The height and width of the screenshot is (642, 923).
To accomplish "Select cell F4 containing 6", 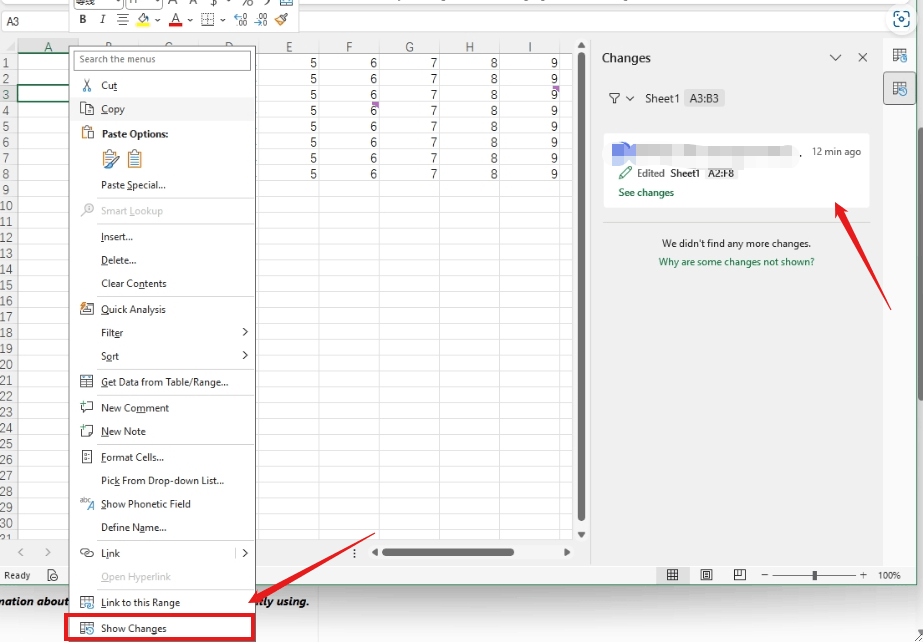I will tap(349, 111).
